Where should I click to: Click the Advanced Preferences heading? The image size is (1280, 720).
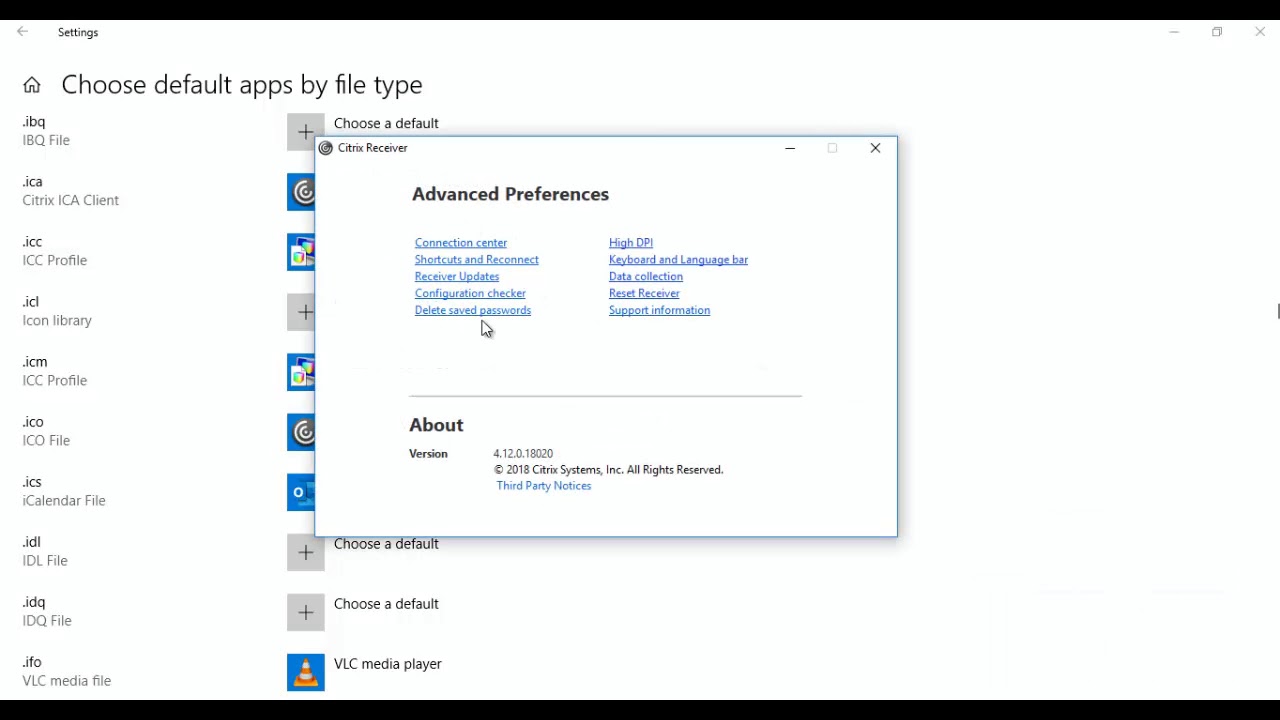point(510,194)
